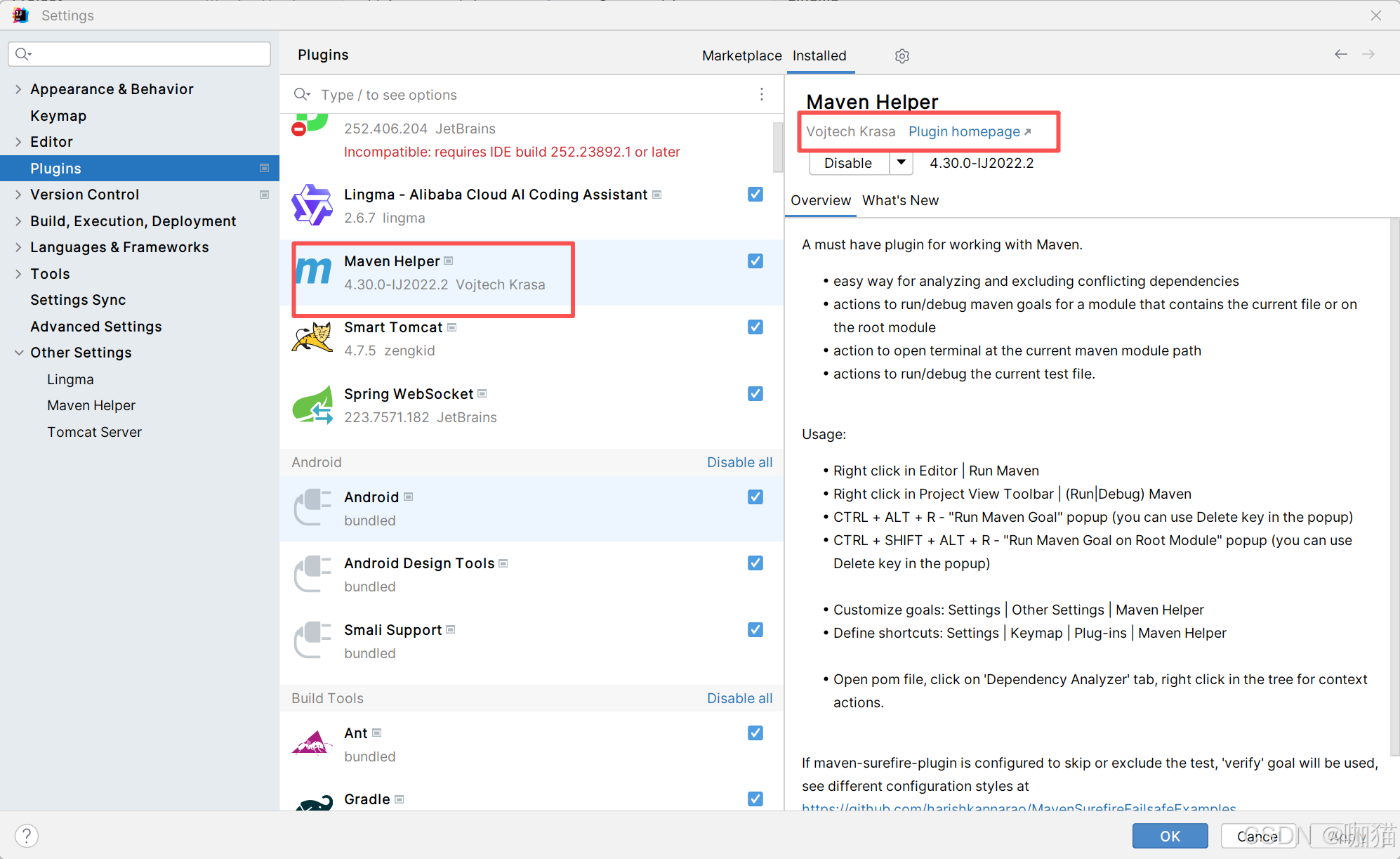The height and width of the screenshot is (859, 1400).
Task: Disable Android Design Tools checkbox
Action: pyautogui.click(x=755, y=563)
